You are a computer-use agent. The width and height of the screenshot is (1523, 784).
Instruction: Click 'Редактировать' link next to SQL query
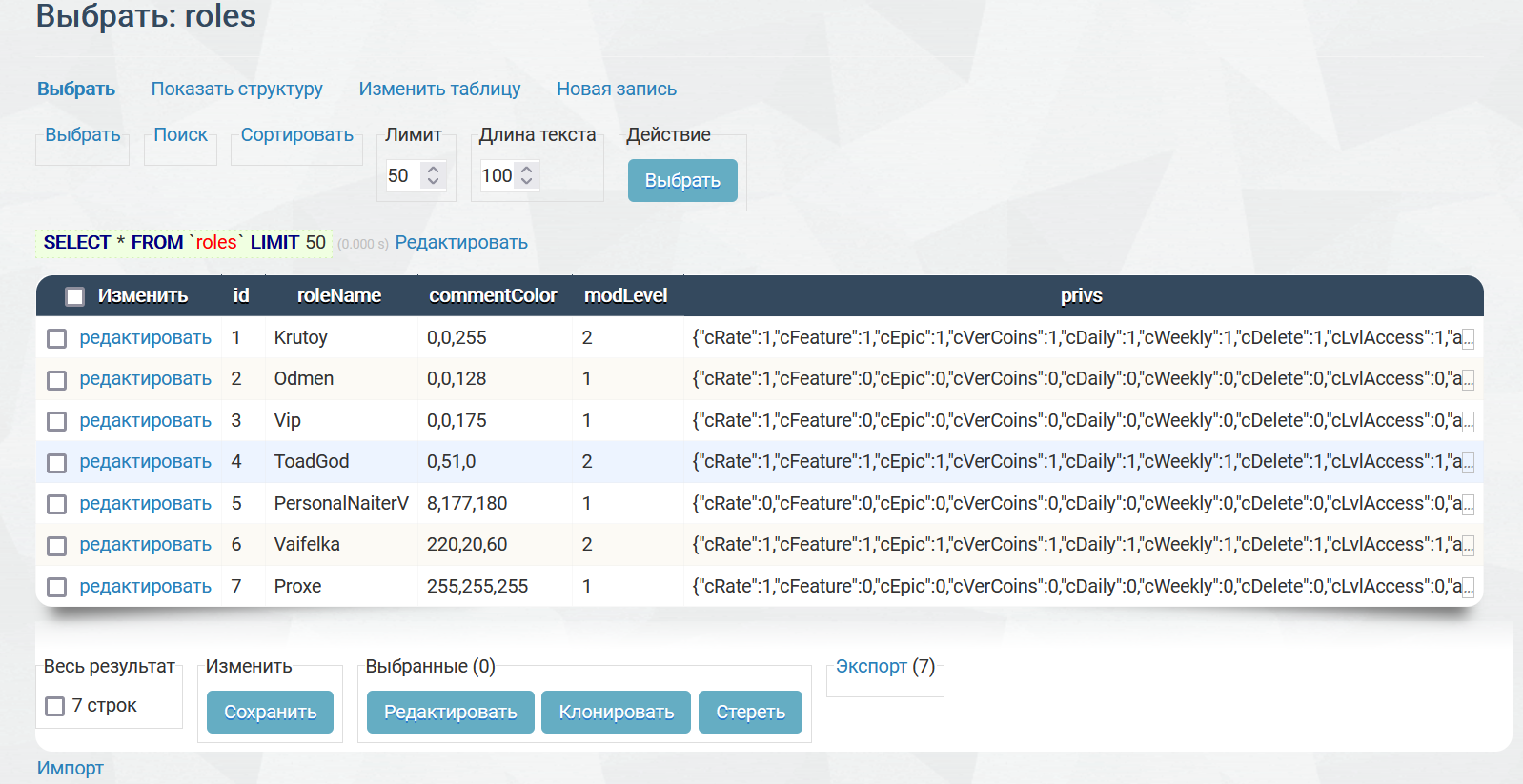[461, 242]
